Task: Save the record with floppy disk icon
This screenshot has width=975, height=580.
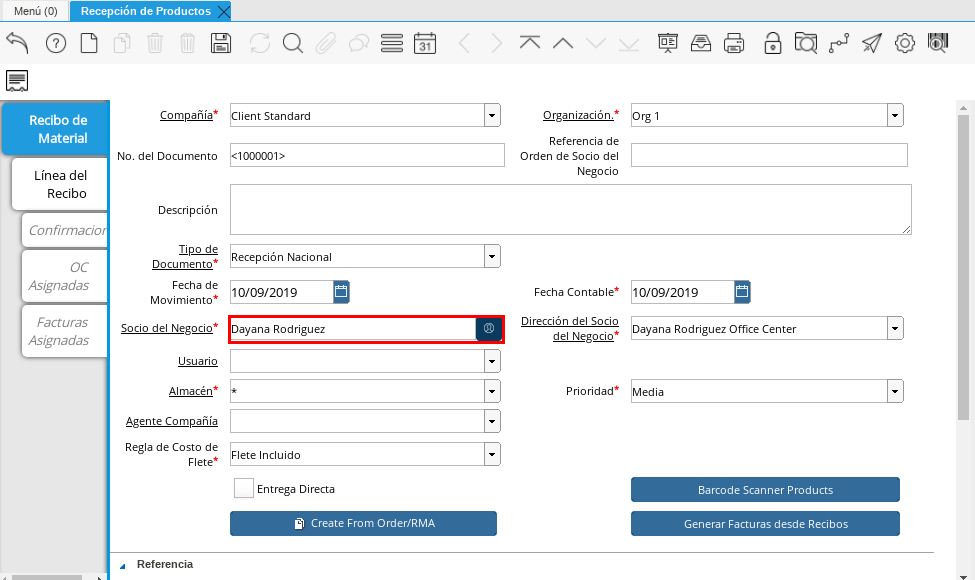Action: (221, 43)
